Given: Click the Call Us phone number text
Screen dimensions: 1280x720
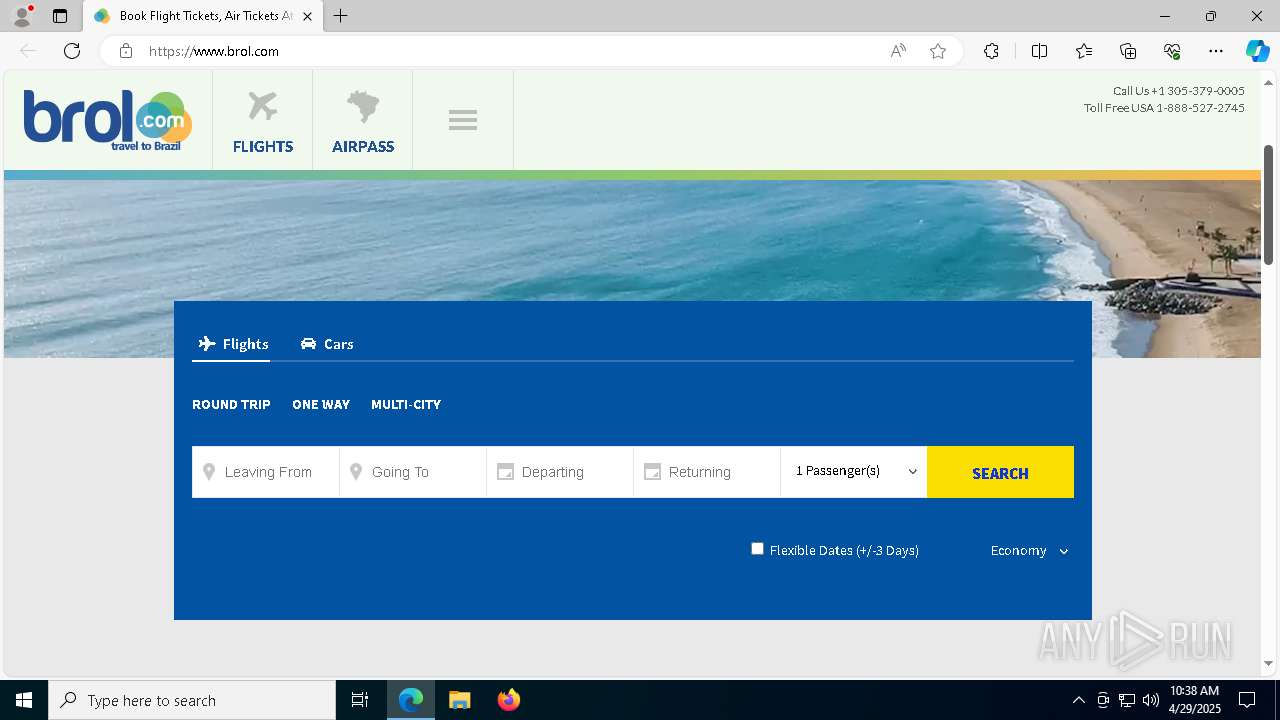Looking at the screenshot, I should [1178, 91].
